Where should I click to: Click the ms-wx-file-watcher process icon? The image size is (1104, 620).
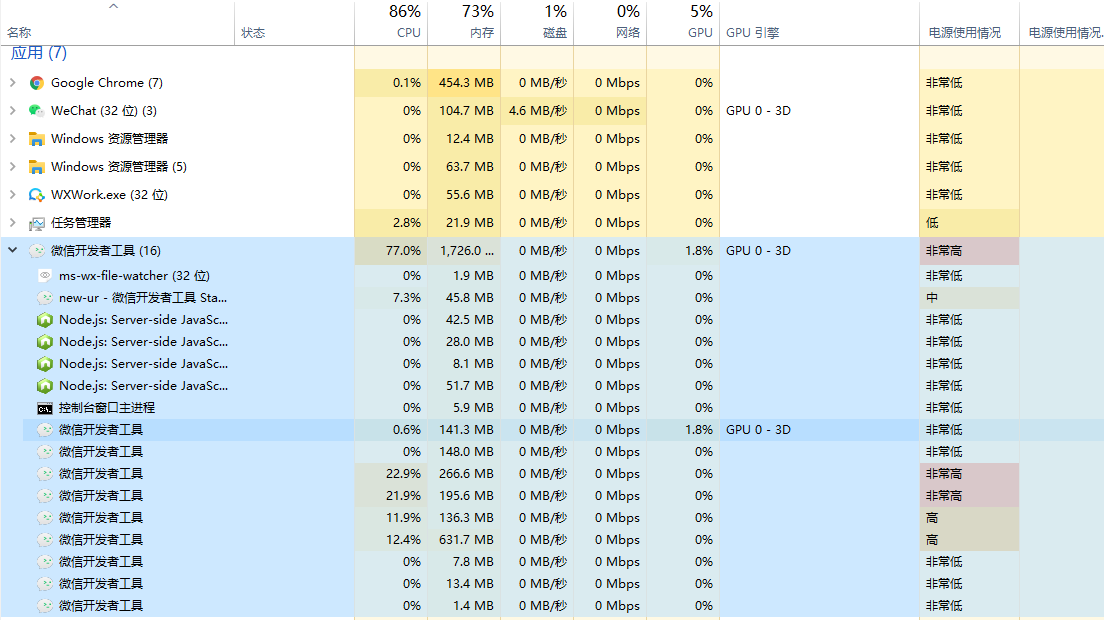click(45, 275)
